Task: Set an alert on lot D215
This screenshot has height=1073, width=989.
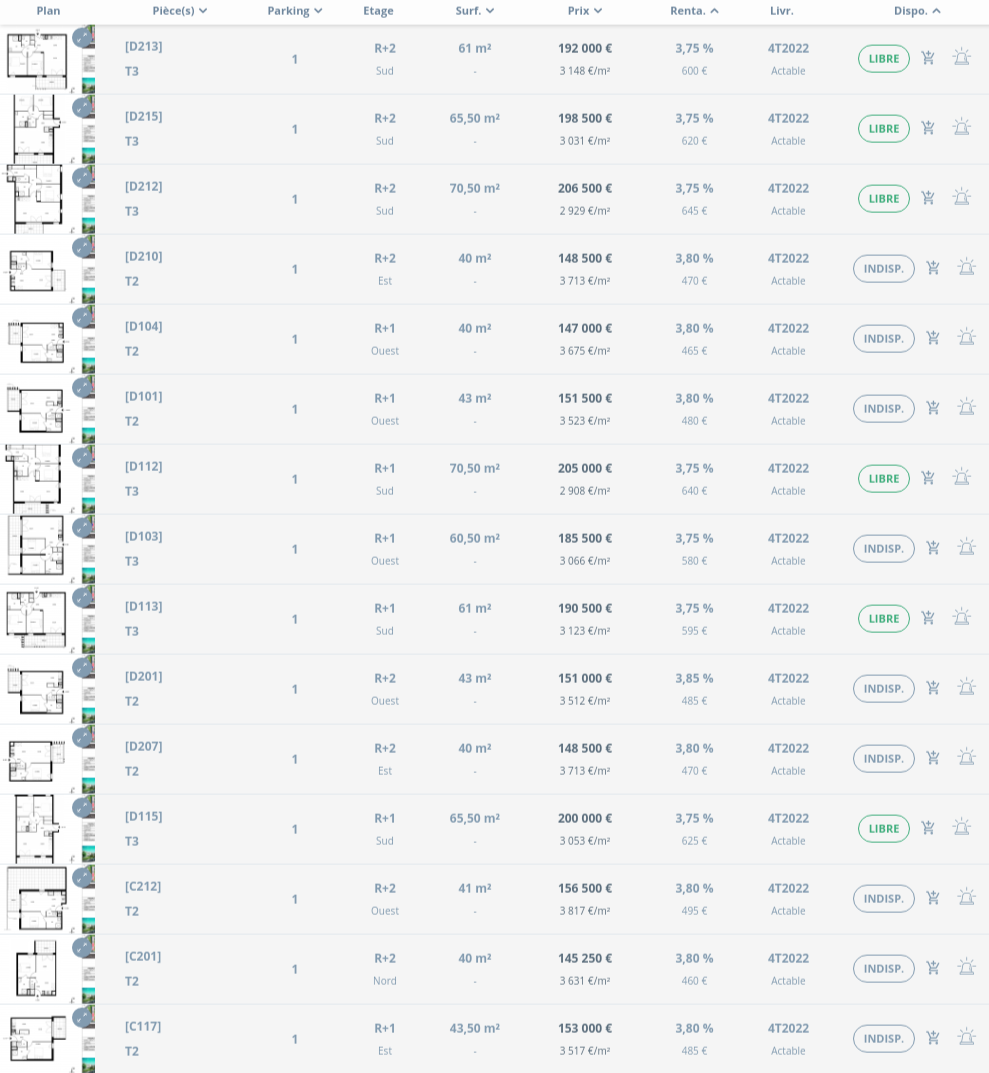Action: (961, 128)
